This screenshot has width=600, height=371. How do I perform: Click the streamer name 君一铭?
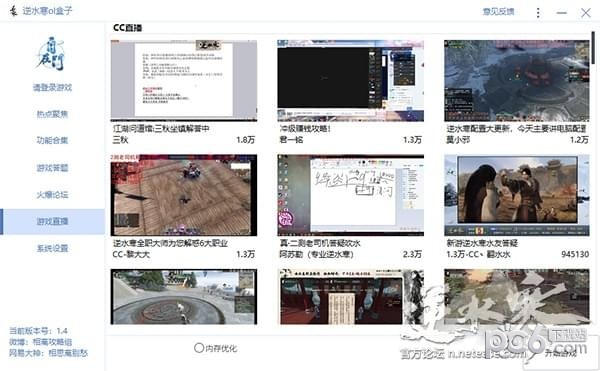click(x=291, y=140)
